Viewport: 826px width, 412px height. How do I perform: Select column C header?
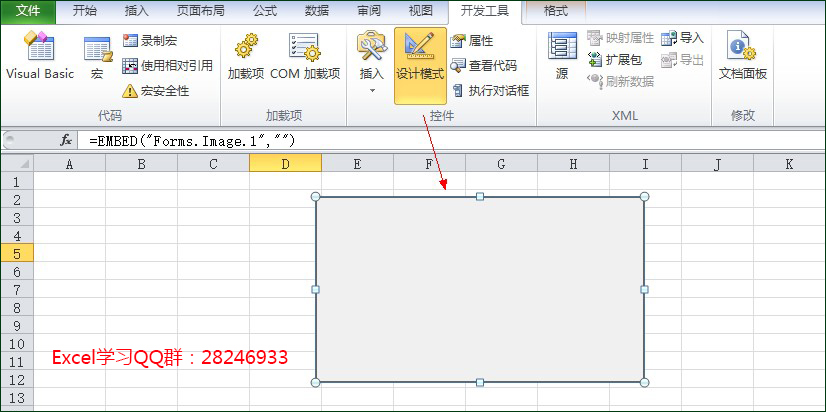click(x=213, y=164)
